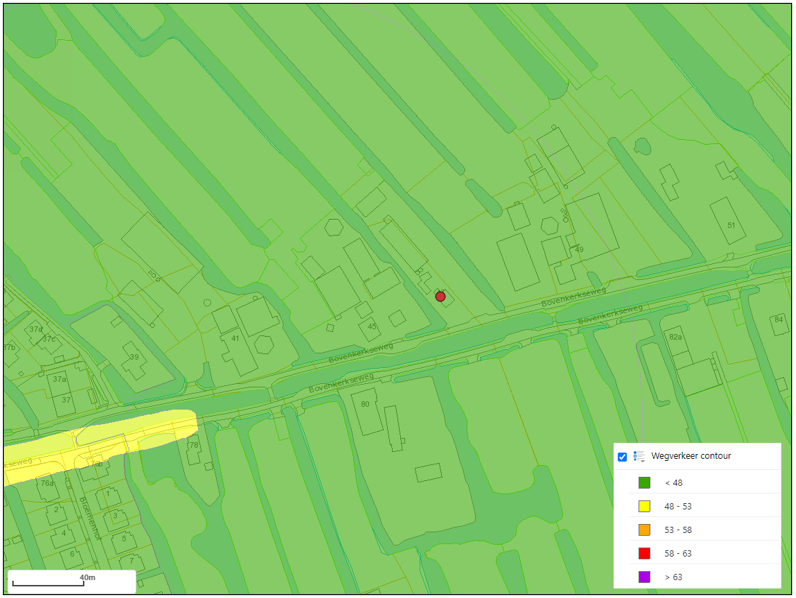The image size is (796, 598).
Task: Click building number 80 on the map
Action: [x=366, y=404]
